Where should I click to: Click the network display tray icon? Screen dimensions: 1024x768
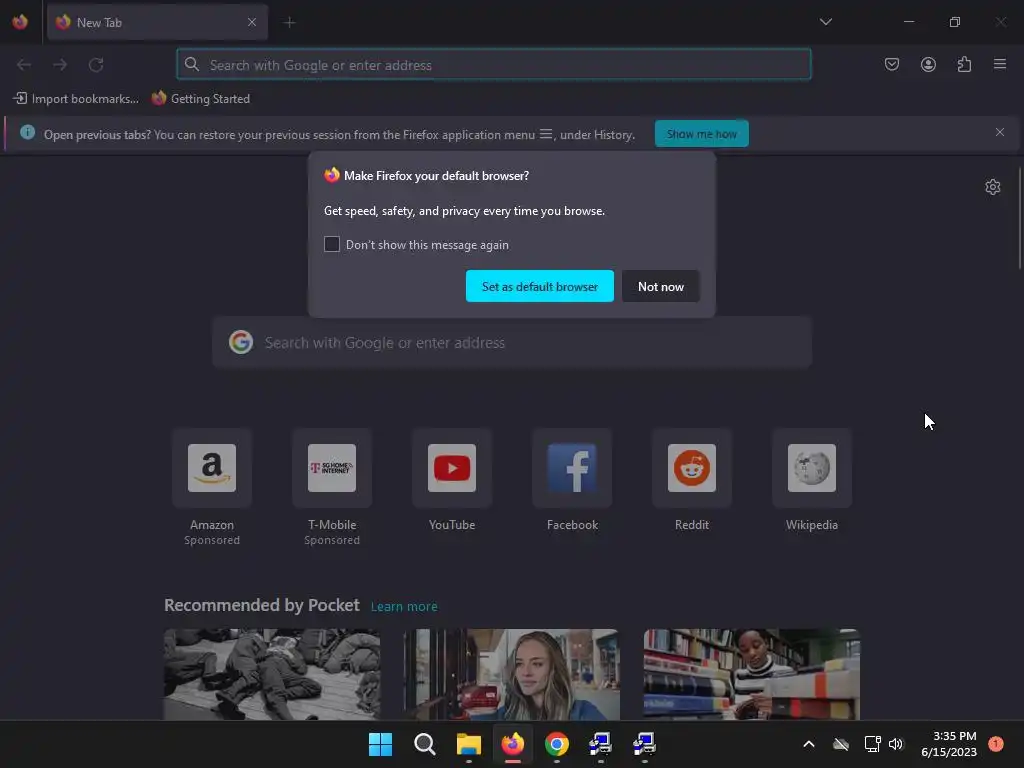click(872, 744)
